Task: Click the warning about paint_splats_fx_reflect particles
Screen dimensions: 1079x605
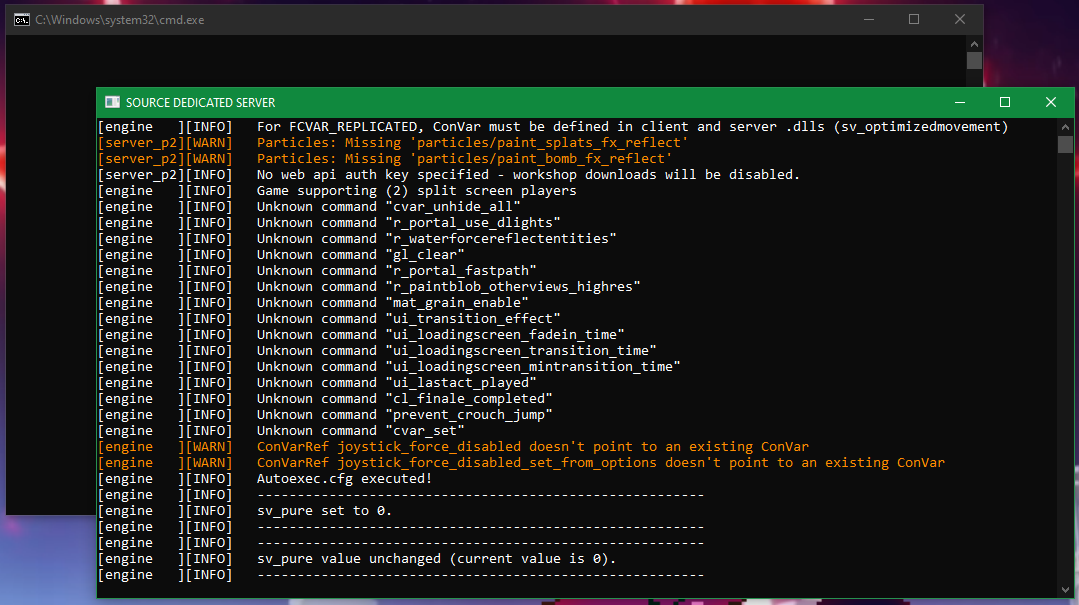Action: (393, 142)
